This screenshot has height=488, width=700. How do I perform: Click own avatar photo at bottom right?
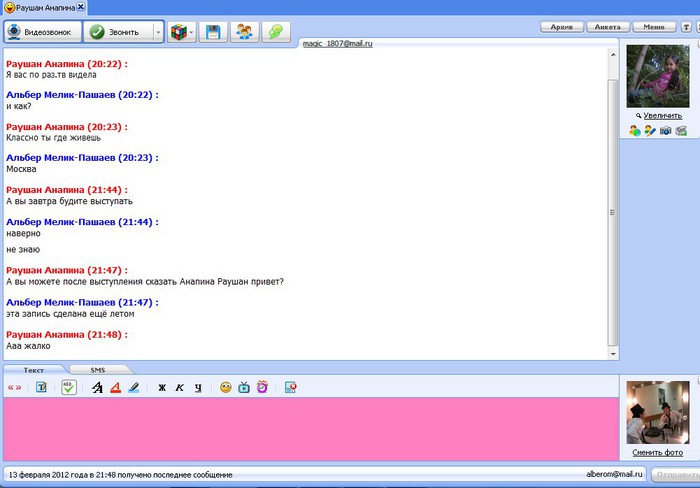658,412
